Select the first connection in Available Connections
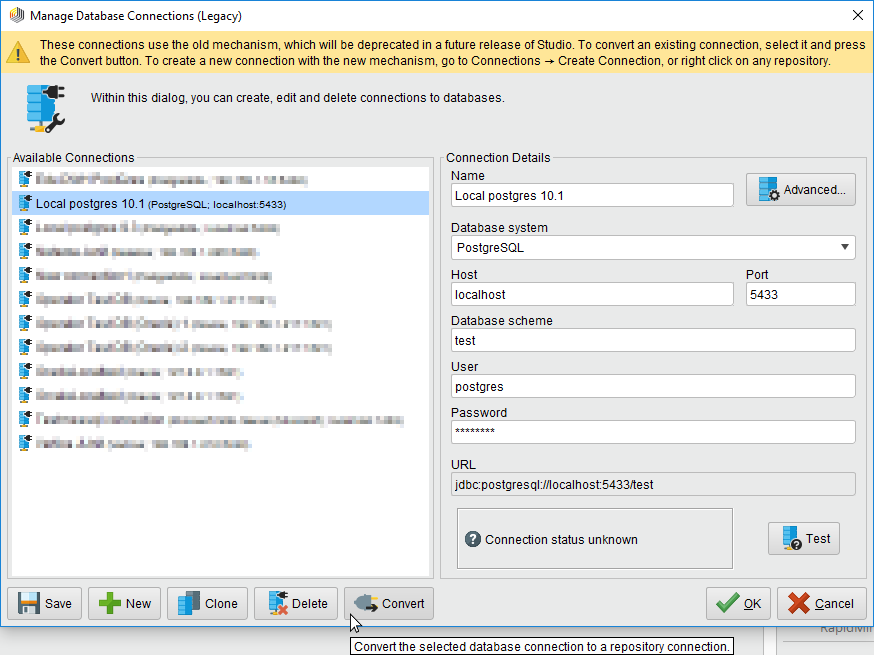874x655 pixels. click(x=221, y=179)
